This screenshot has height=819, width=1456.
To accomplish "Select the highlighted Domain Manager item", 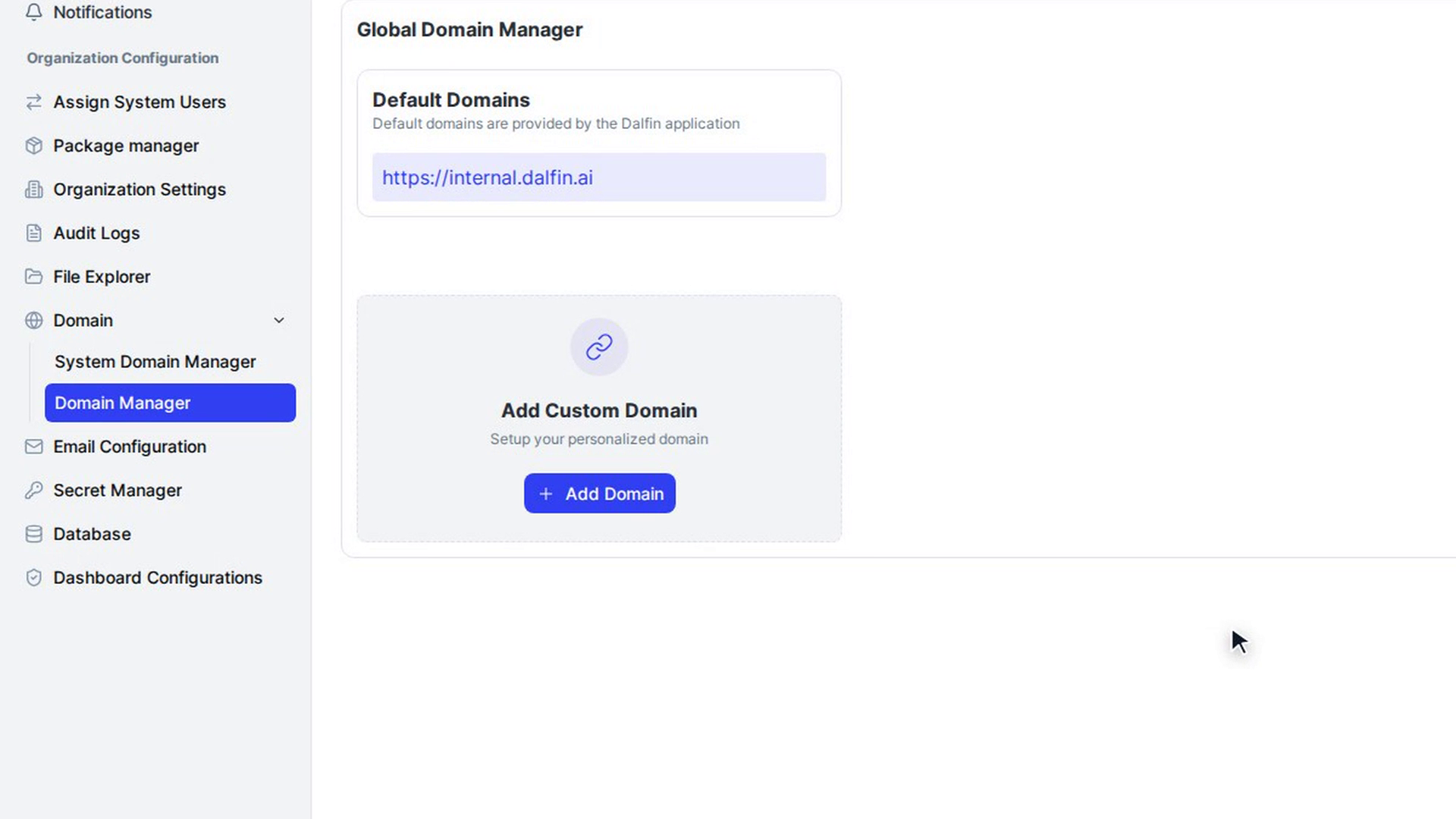I will pos(170,403).
